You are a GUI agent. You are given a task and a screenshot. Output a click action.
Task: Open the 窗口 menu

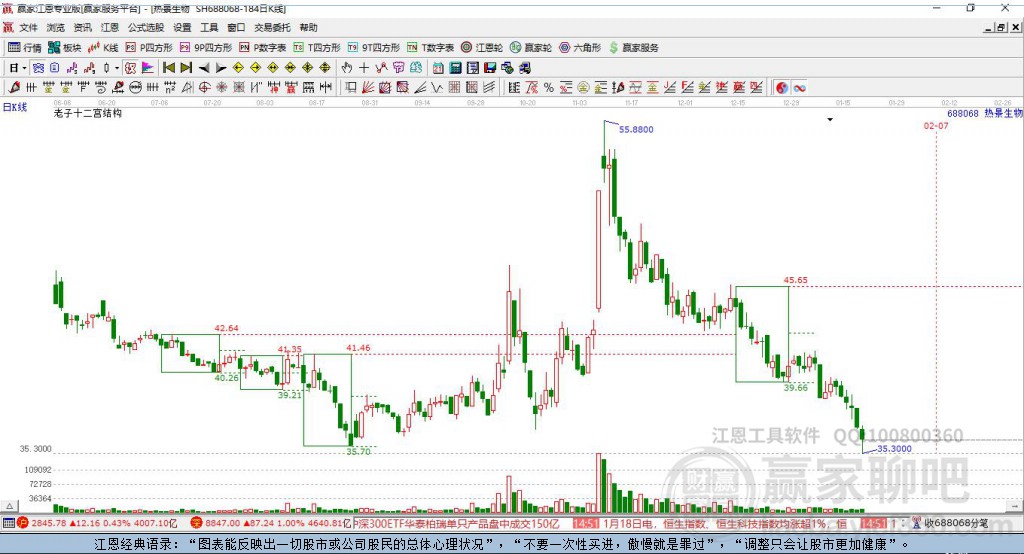click(236, 27)
